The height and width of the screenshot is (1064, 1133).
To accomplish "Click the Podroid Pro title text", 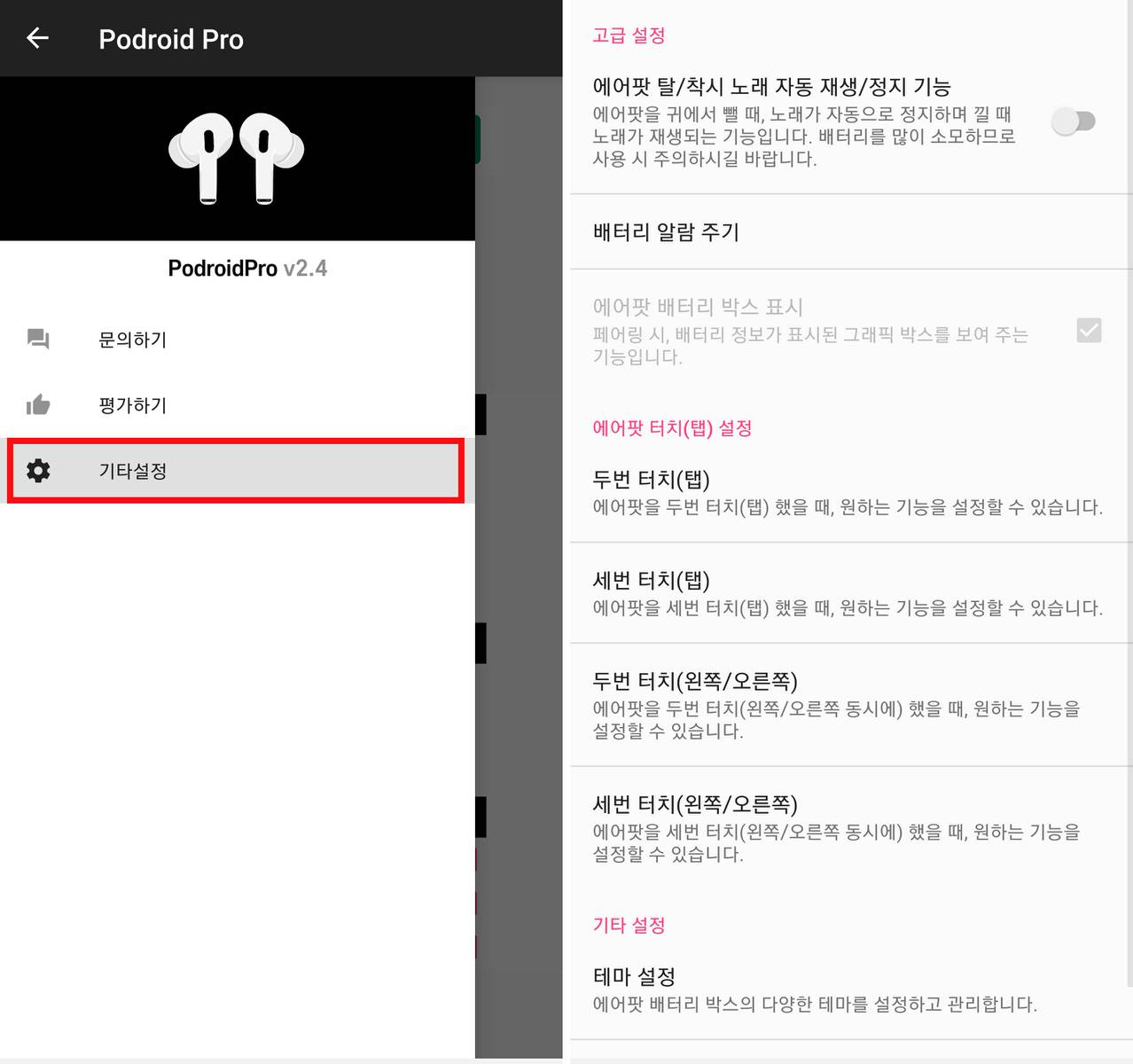I will pyautogui.click(x=171, y=39).
